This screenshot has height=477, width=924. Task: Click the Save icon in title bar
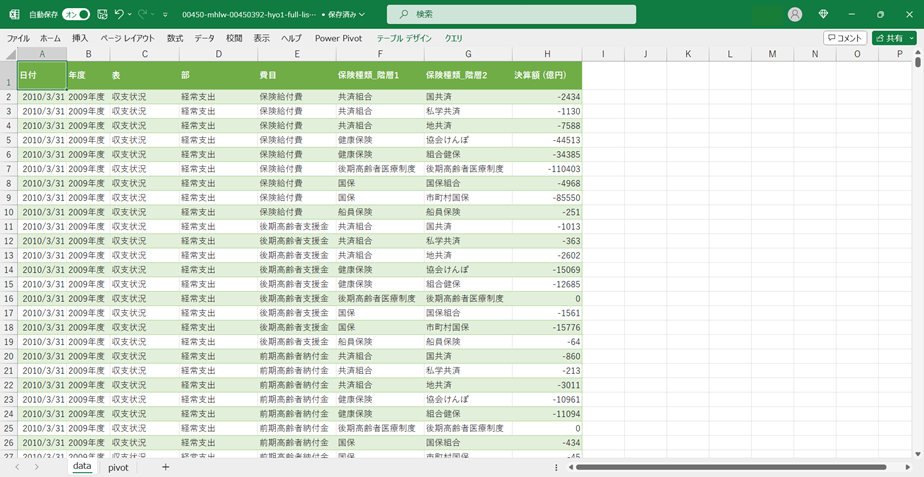click(102, 15)
